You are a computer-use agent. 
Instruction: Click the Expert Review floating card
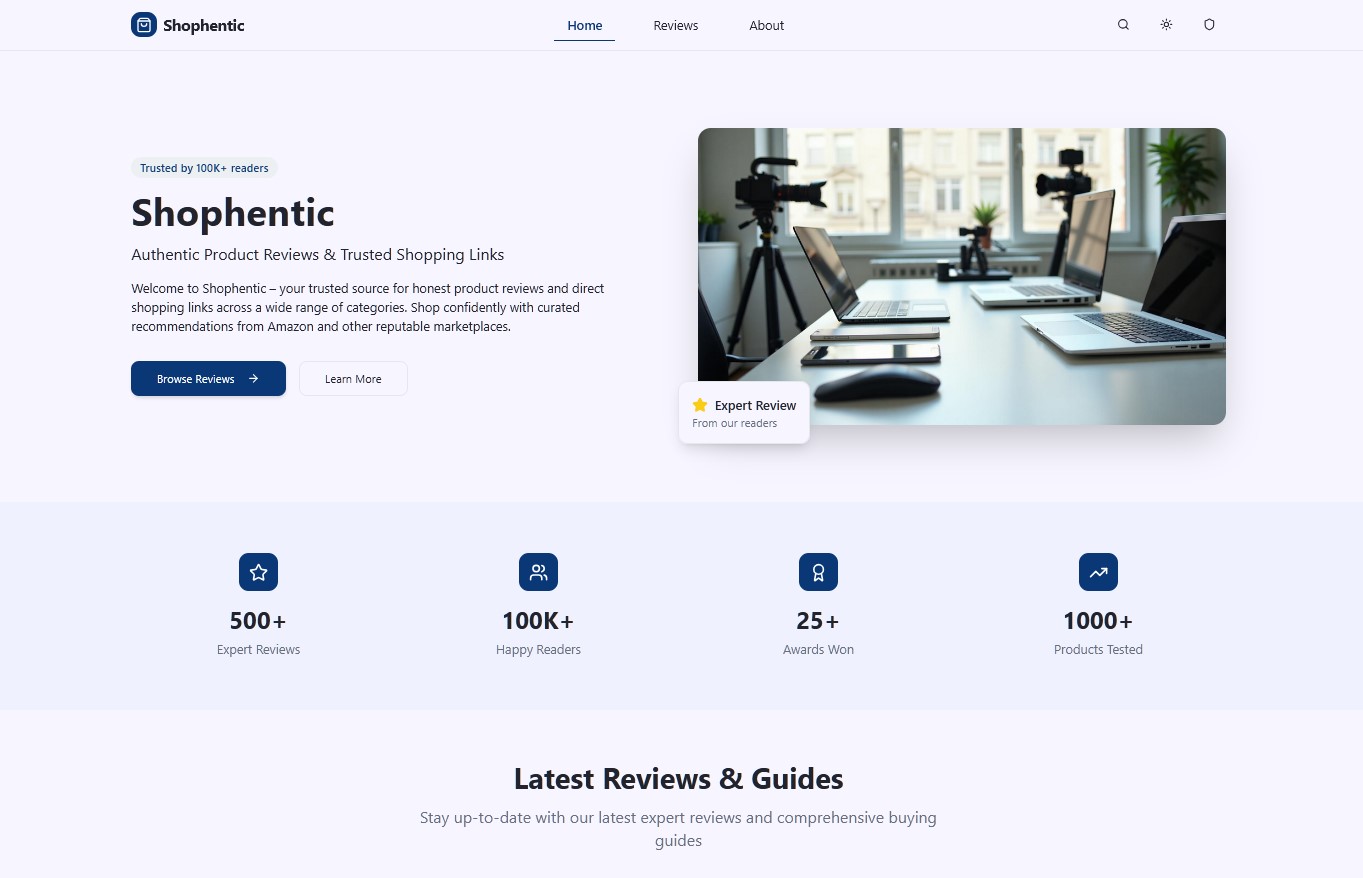click(744, 412)
